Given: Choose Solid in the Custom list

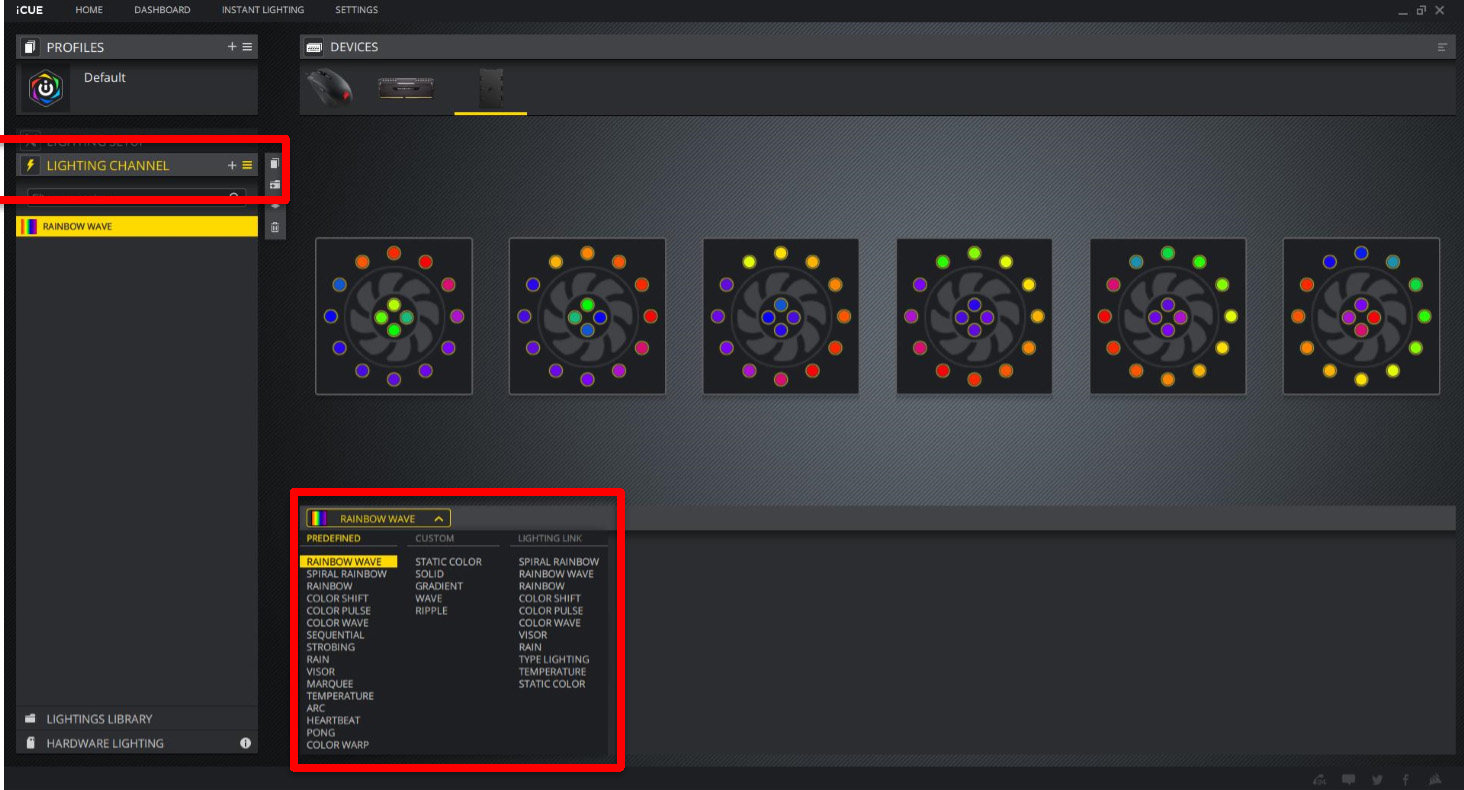Looking at the screenshot, I should point(429,574).
